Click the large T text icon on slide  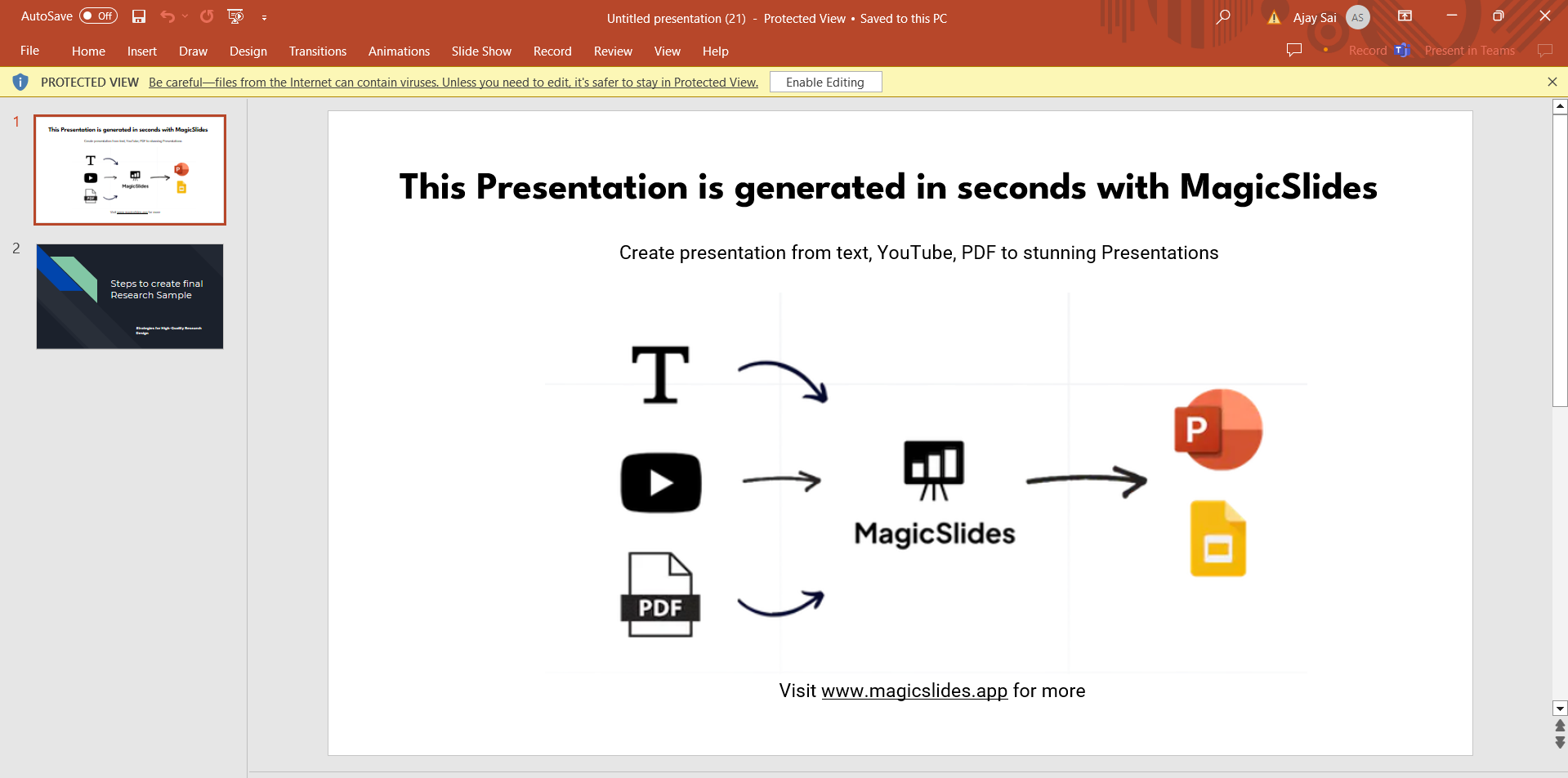tap(660, 375)
